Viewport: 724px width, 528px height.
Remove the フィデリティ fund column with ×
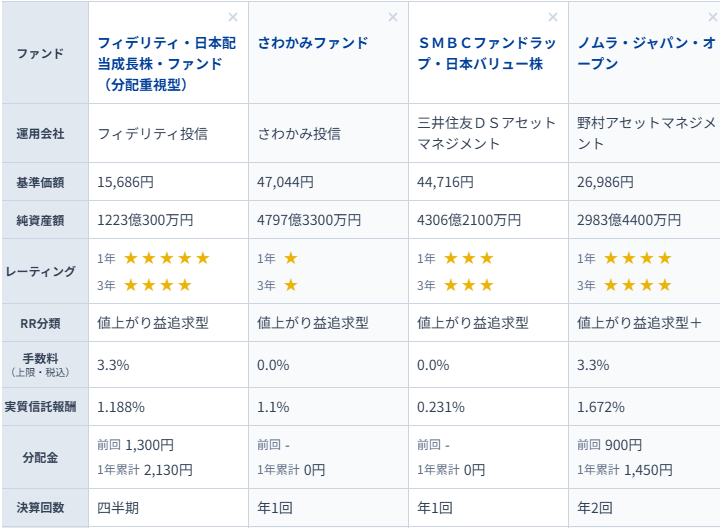pos(233,17)
